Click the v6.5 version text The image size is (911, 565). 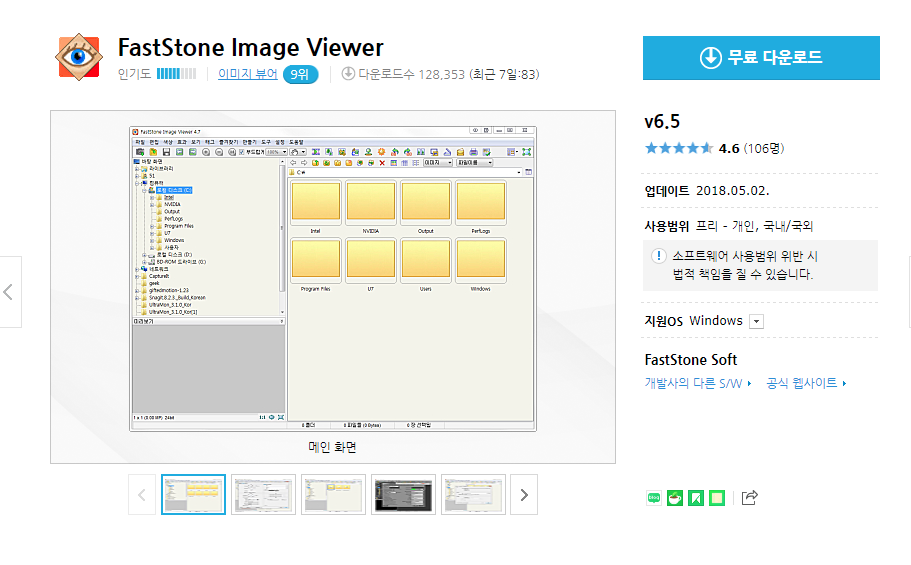(662, 121)
